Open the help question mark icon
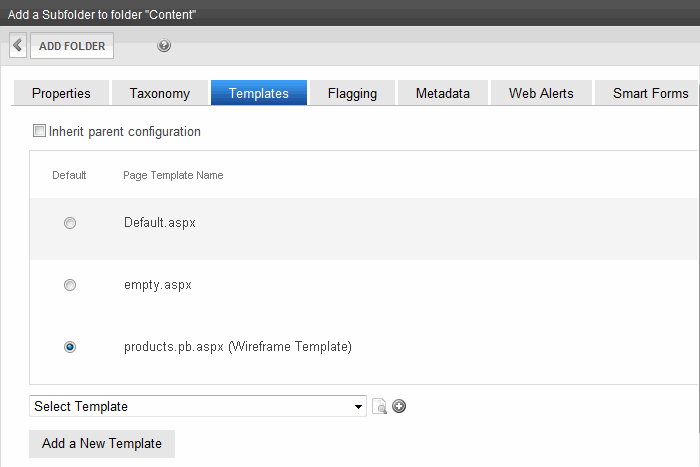The width and height of the screenshot is (700, 467). click(x=164, y=45)
